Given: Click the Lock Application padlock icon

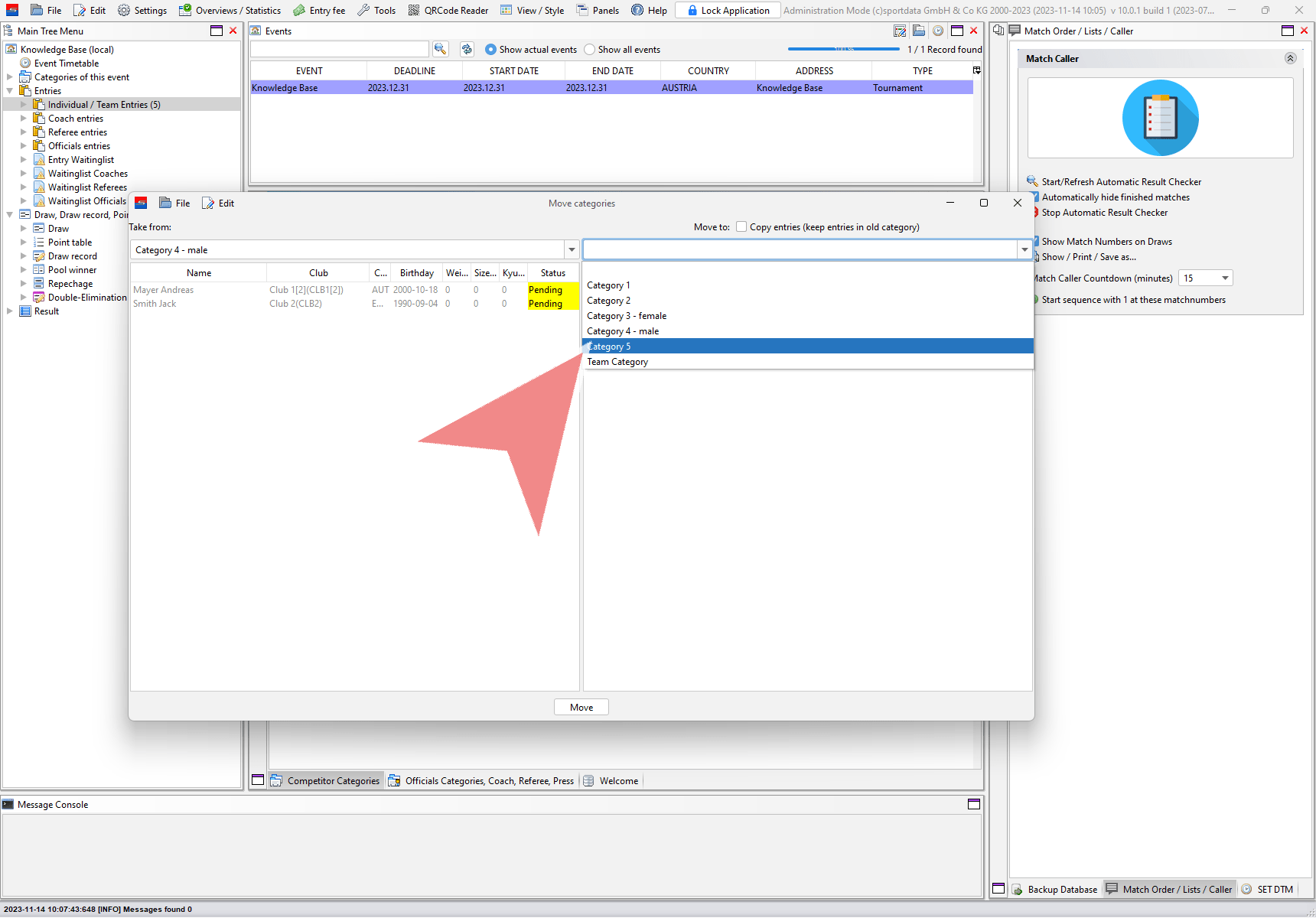Looking at the screenshot, I should (692, 11).
